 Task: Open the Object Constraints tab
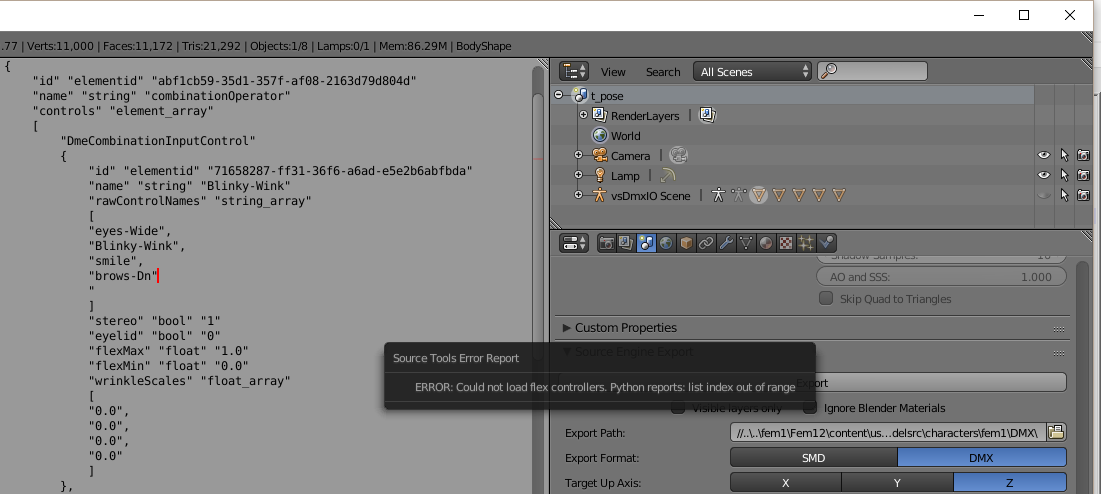coord(706,243)
